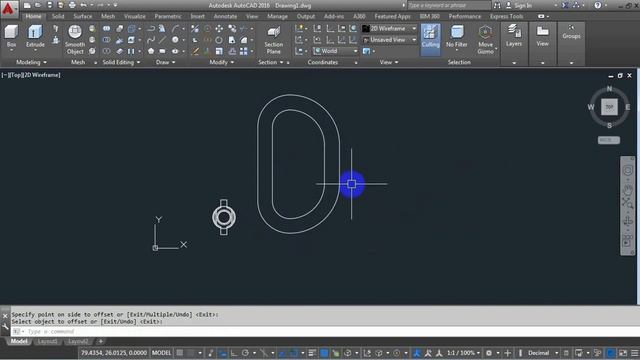Click the MODEL button in status bar
This screenshot has width=640, height=360.
click(x=161, y=353)
